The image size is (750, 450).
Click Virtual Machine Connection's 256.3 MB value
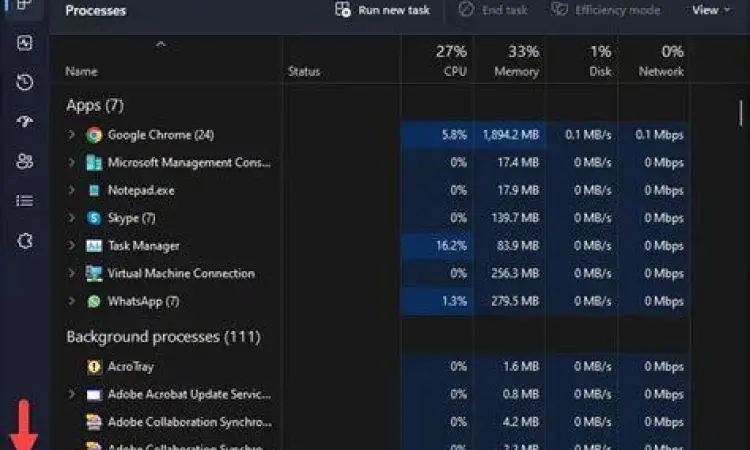pos(515,274)
